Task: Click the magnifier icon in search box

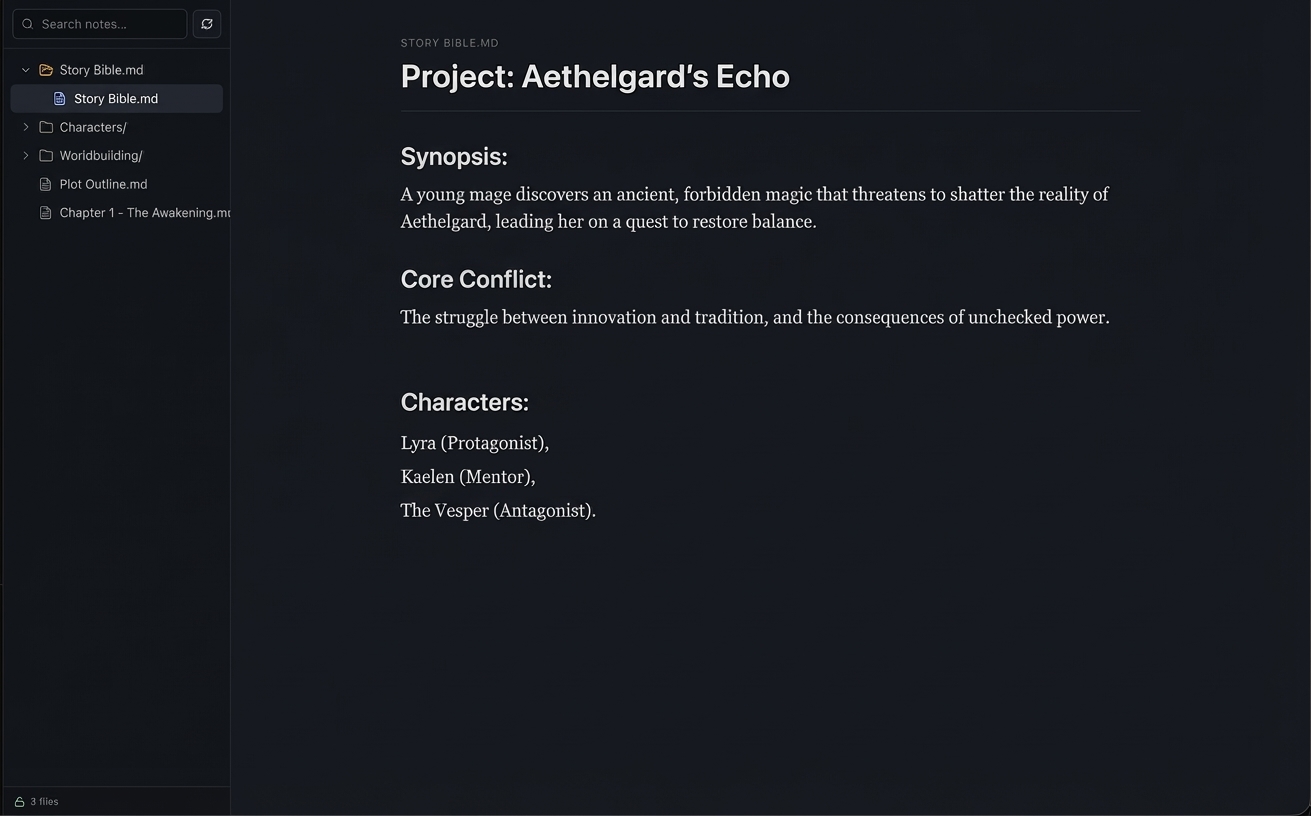Action: 28,24
